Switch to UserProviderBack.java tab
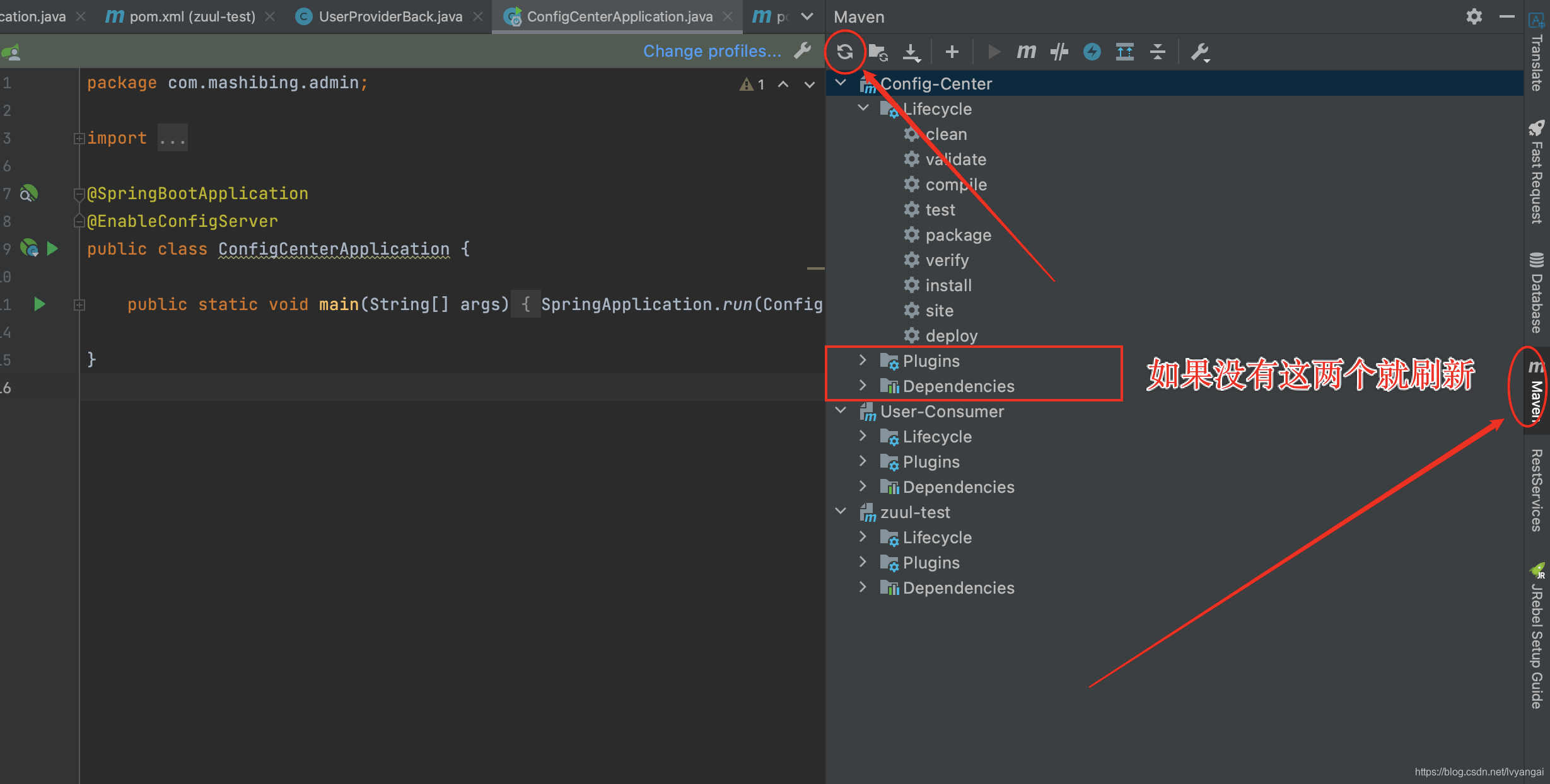1550x784 pixels. pos(390,16)
